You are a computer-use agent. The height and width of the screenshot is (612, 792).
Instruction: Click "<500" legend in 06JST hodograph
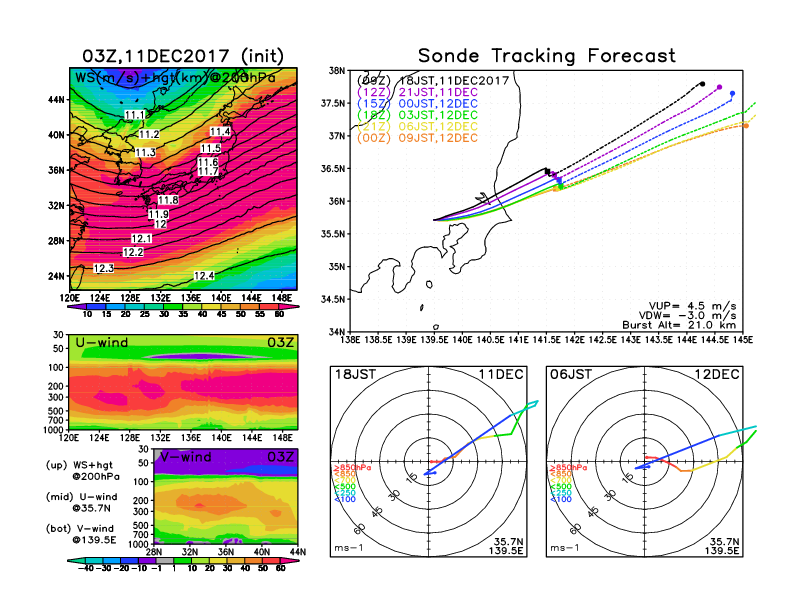561,487
